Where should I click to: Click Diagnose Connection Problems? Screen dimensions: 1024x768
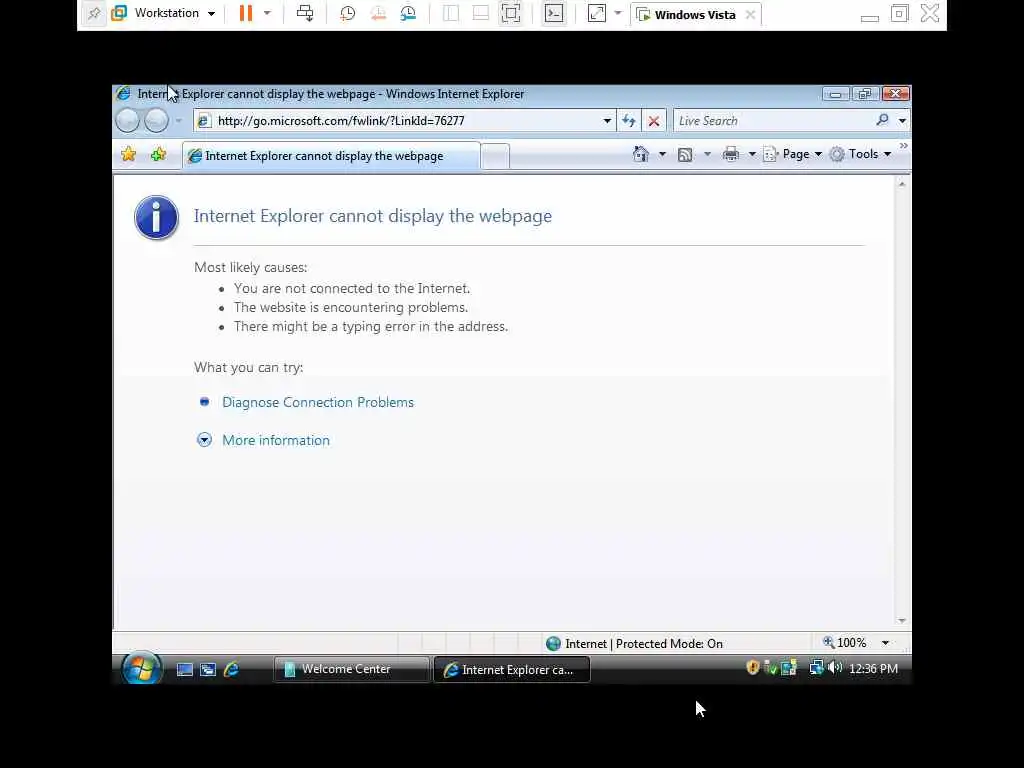click(x=317, y=402)
